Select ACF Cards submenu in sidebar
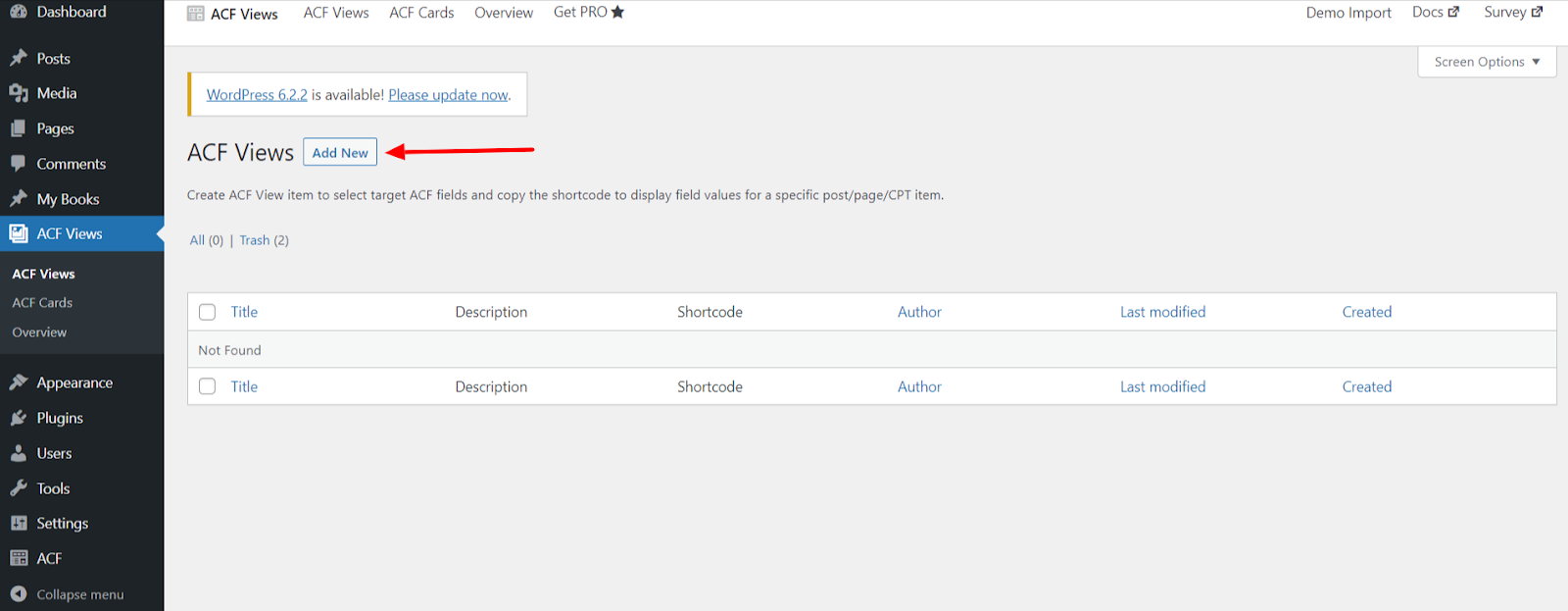 tap(42, 303)
